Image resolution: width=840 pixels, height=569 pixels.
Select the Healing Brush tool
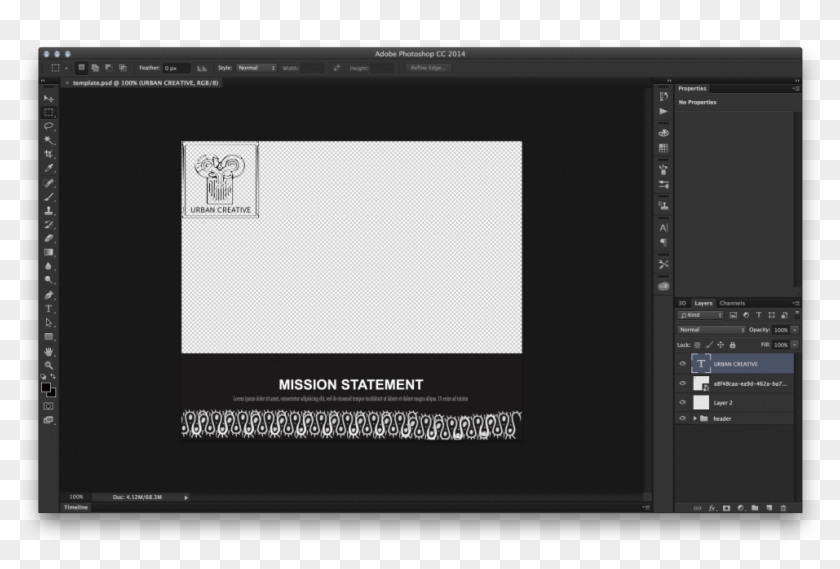pyautogui.click(x=49, y=183)
